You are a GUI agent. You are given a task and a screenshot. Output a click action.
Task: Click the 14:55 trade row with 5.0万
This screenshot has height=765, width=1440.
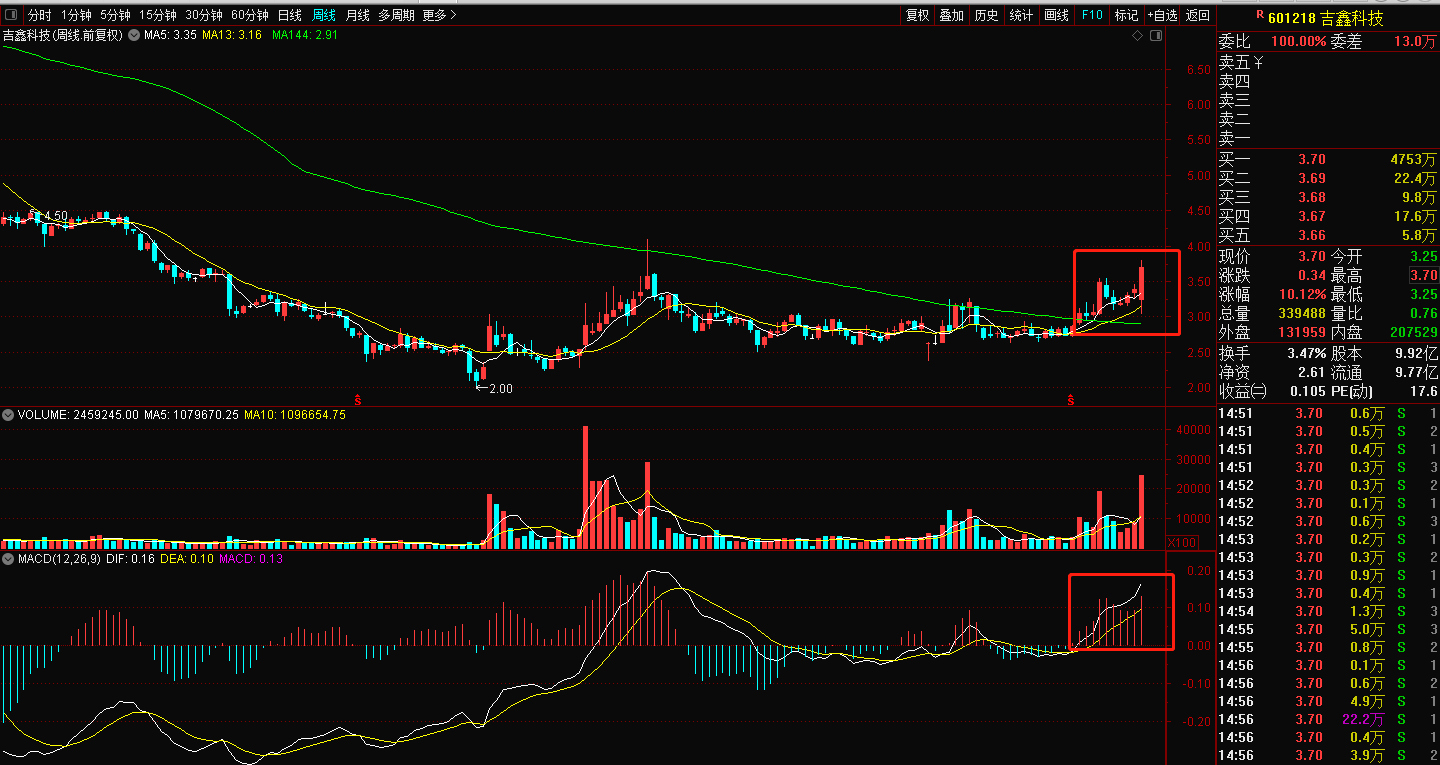[x=1327, y=629]
